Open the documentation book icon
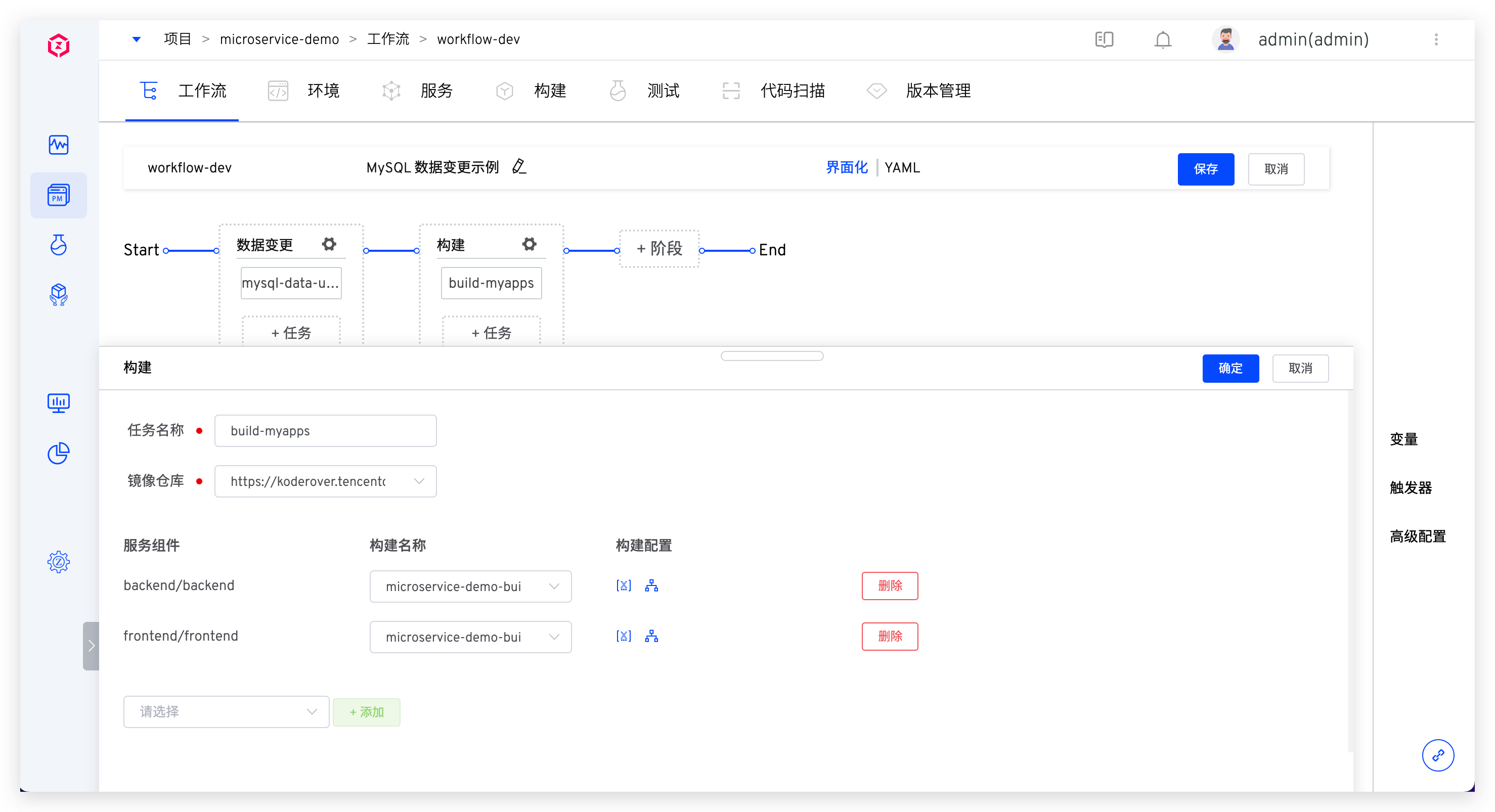This screenshot has width=1495, height=812. click(x=1104, y=39)
